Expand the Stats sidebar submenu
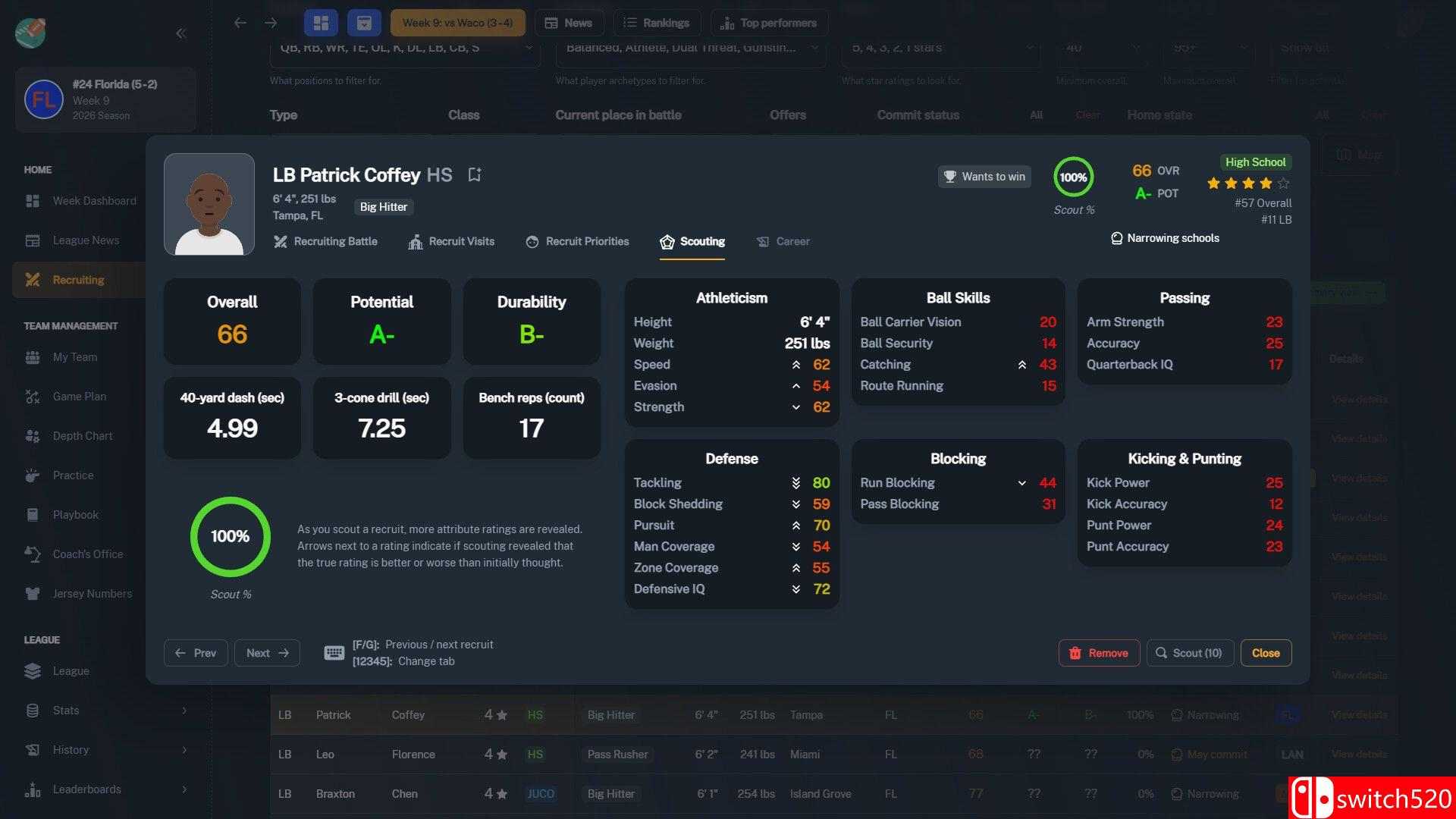Screen dimensions: 1456x819 [184, 711]
